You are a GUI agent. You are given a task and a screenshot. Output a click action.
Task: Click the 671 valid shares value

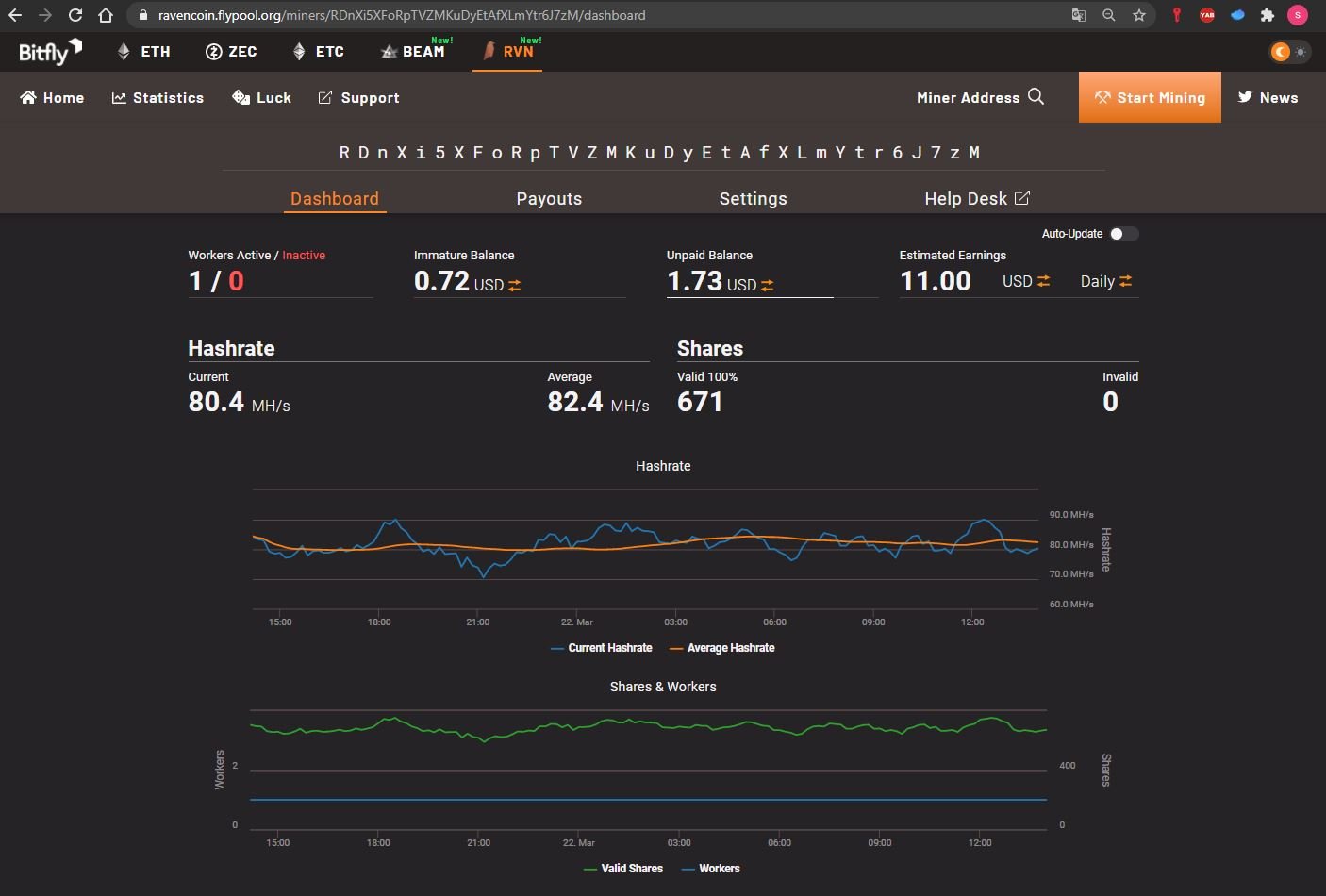click(x=700, y=402)
